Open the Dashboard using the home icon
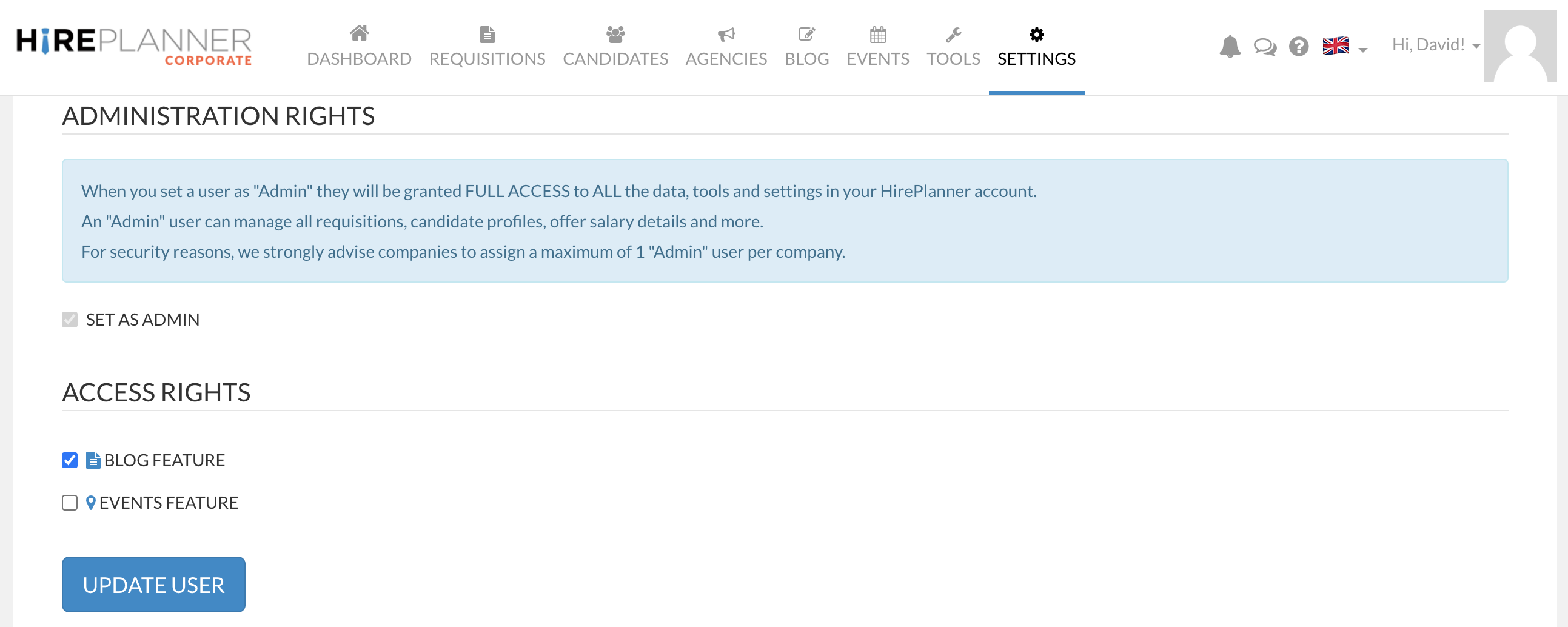The width and height of the screenshot is (1568, 627). 360,35
